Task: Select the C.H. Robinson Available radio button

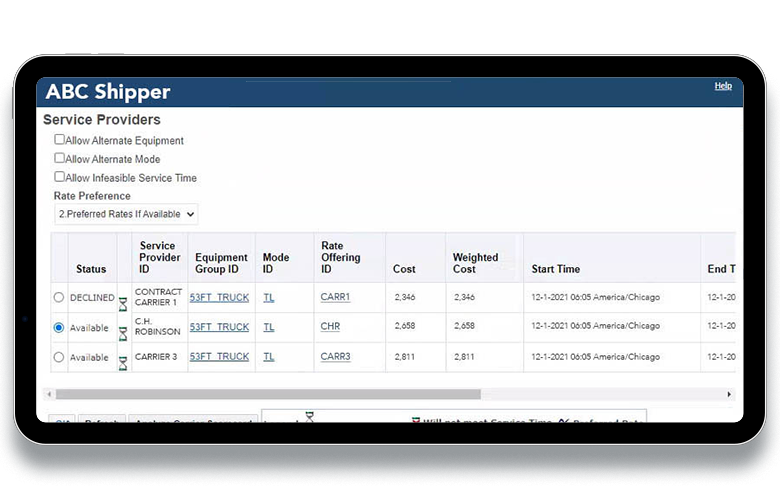Action: pos(59,327)
